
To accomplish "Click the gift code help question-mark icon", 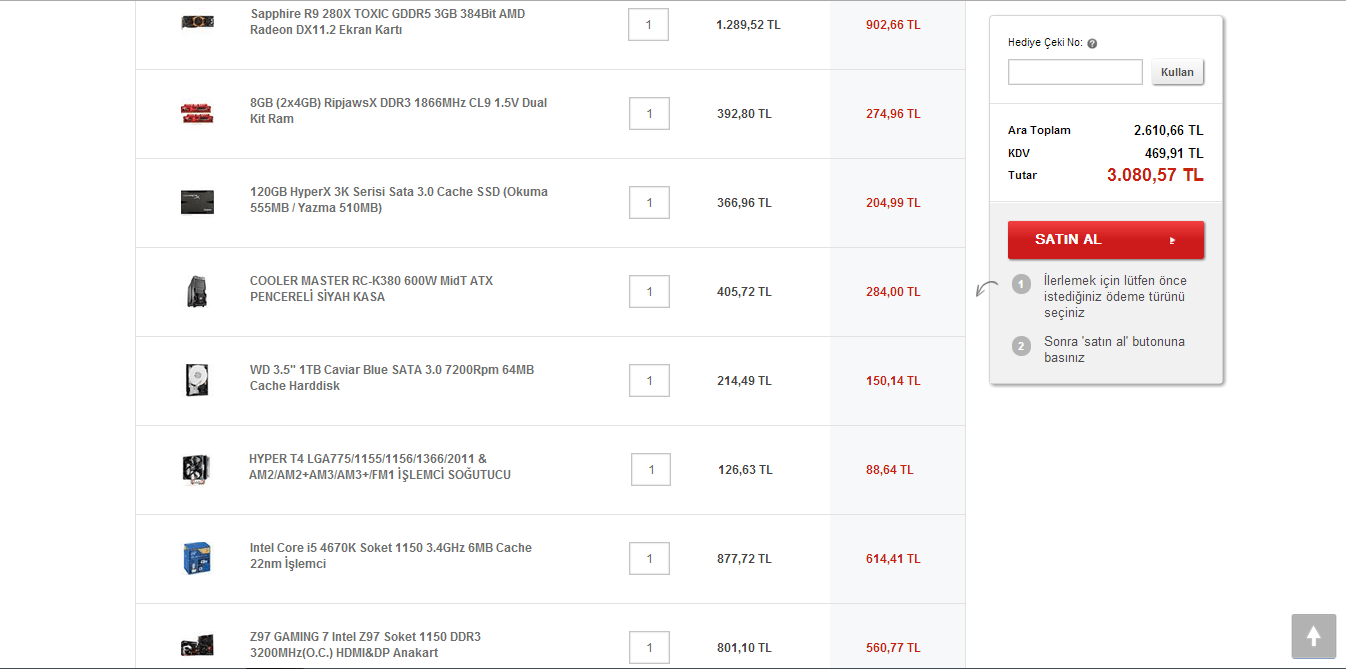I will [x=1092, y=44].
